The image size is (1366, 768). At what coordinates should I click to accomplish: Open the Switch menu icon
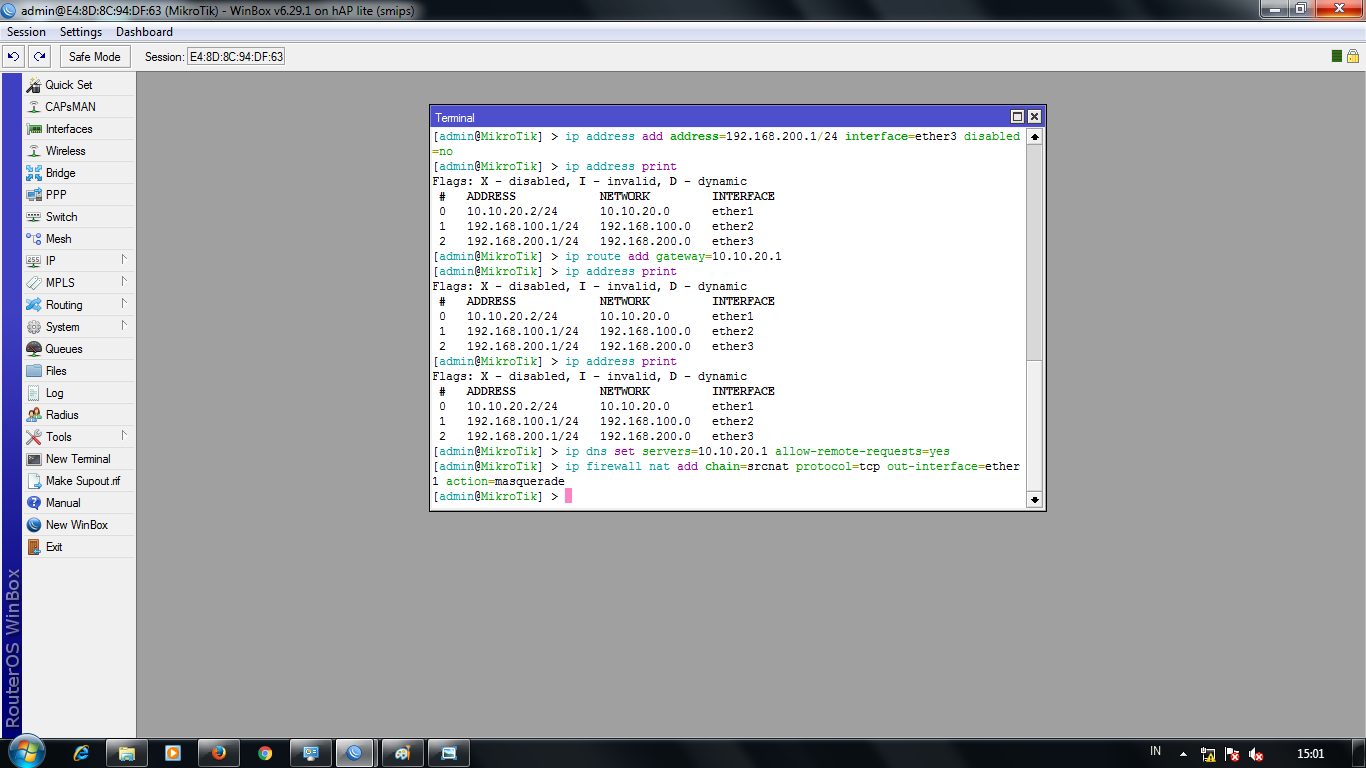point(34,217)
